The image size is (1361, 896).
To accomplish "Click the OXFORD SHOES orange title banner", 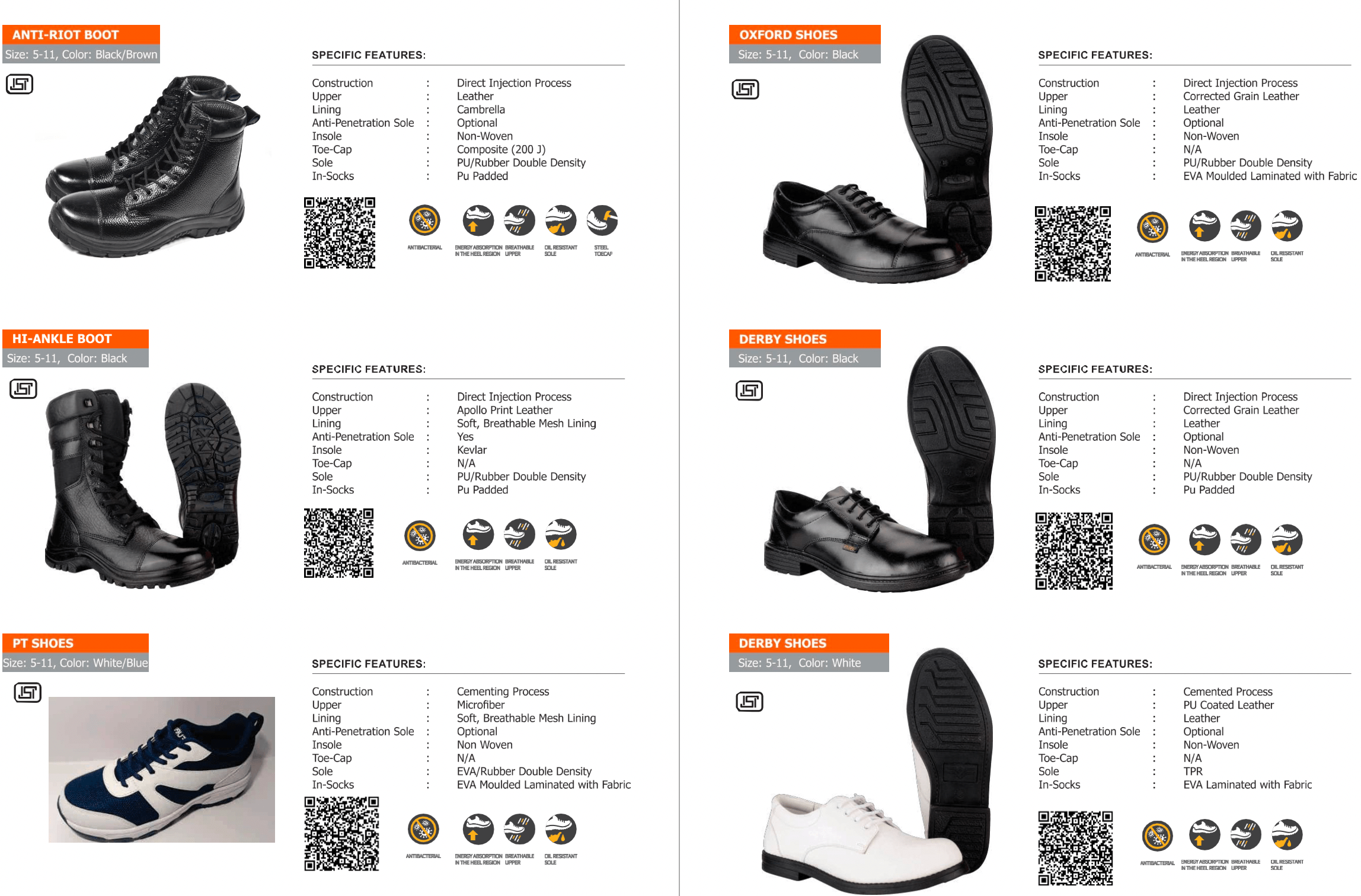I will click(x=804, y=34).
